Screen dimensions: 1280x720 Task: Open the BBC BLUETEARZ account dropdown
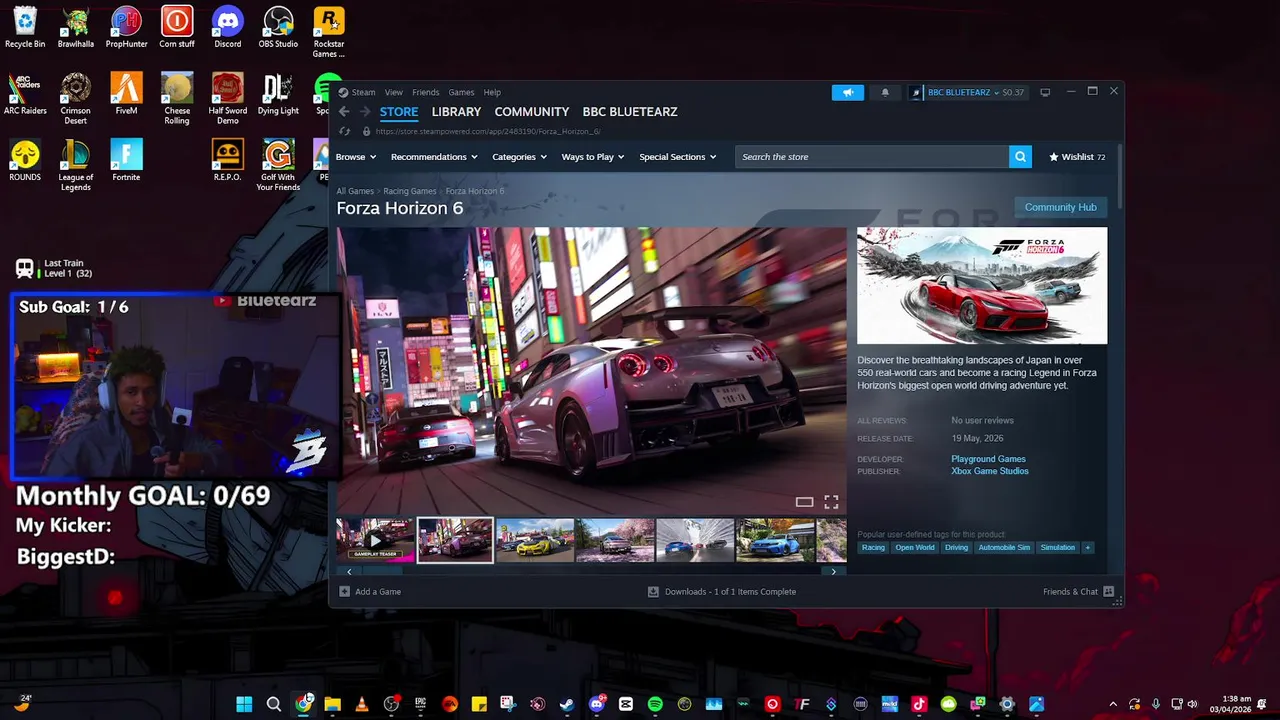(968, 92)
